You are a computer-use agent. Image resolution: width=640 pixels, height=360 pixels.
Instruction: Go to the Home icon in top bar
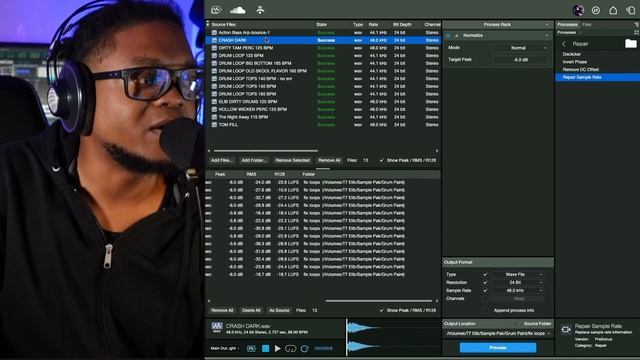tap(613, 11)
